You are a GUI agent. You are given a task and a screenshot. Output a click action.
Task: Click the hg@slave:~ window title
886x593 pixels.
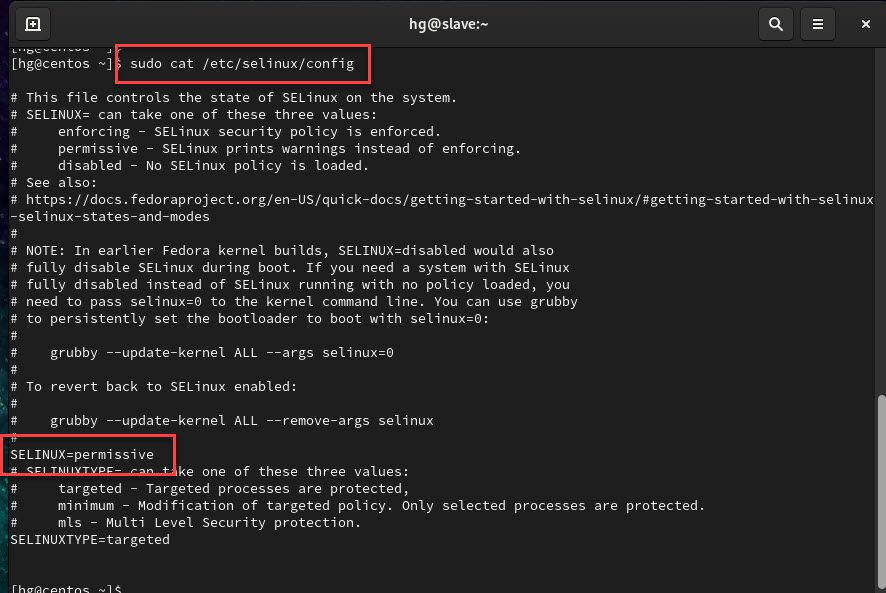click(448, 24)
